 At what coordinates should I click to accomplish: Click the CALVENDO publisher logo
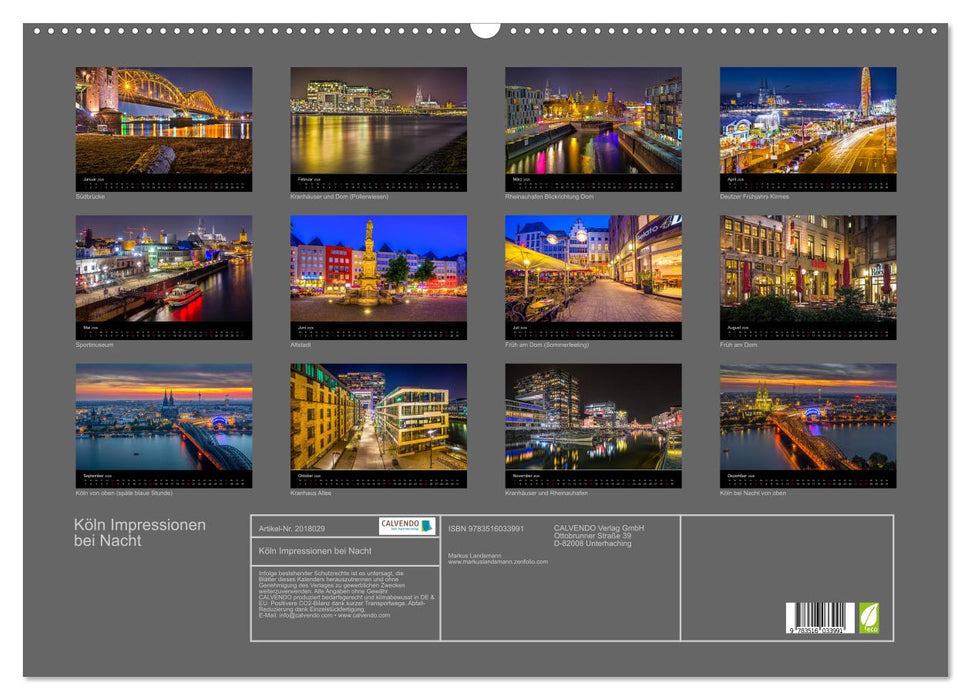(x=406, y=524)
